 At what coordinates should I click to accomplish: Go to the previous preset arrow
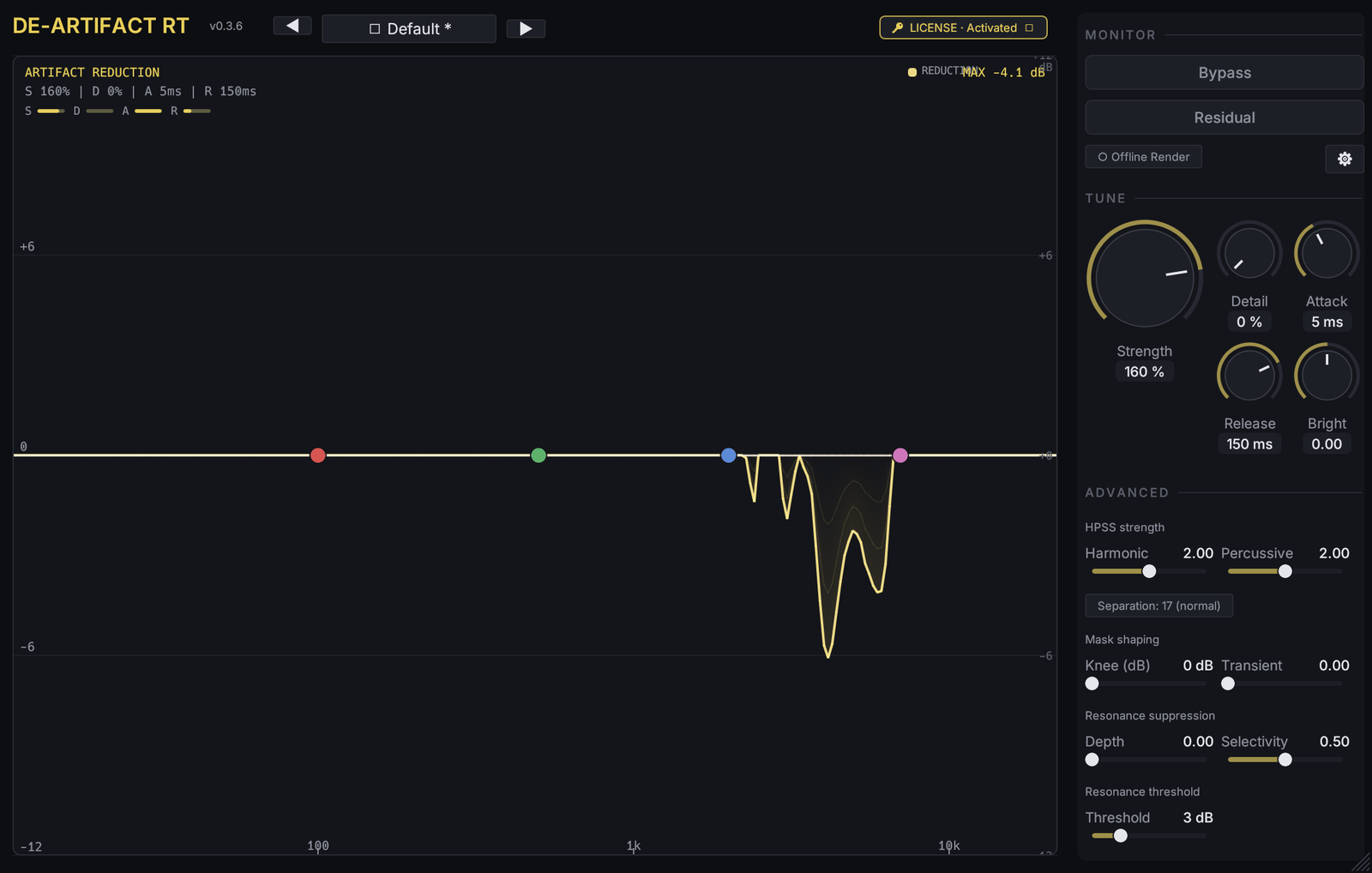coord(292,26)
